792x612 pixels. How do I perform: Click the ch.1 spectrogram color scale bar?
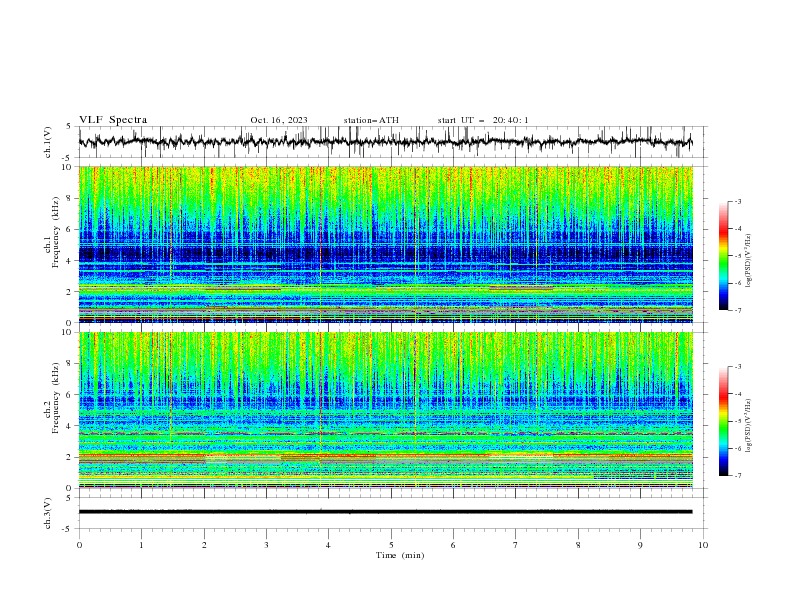[x=723, y=256]
